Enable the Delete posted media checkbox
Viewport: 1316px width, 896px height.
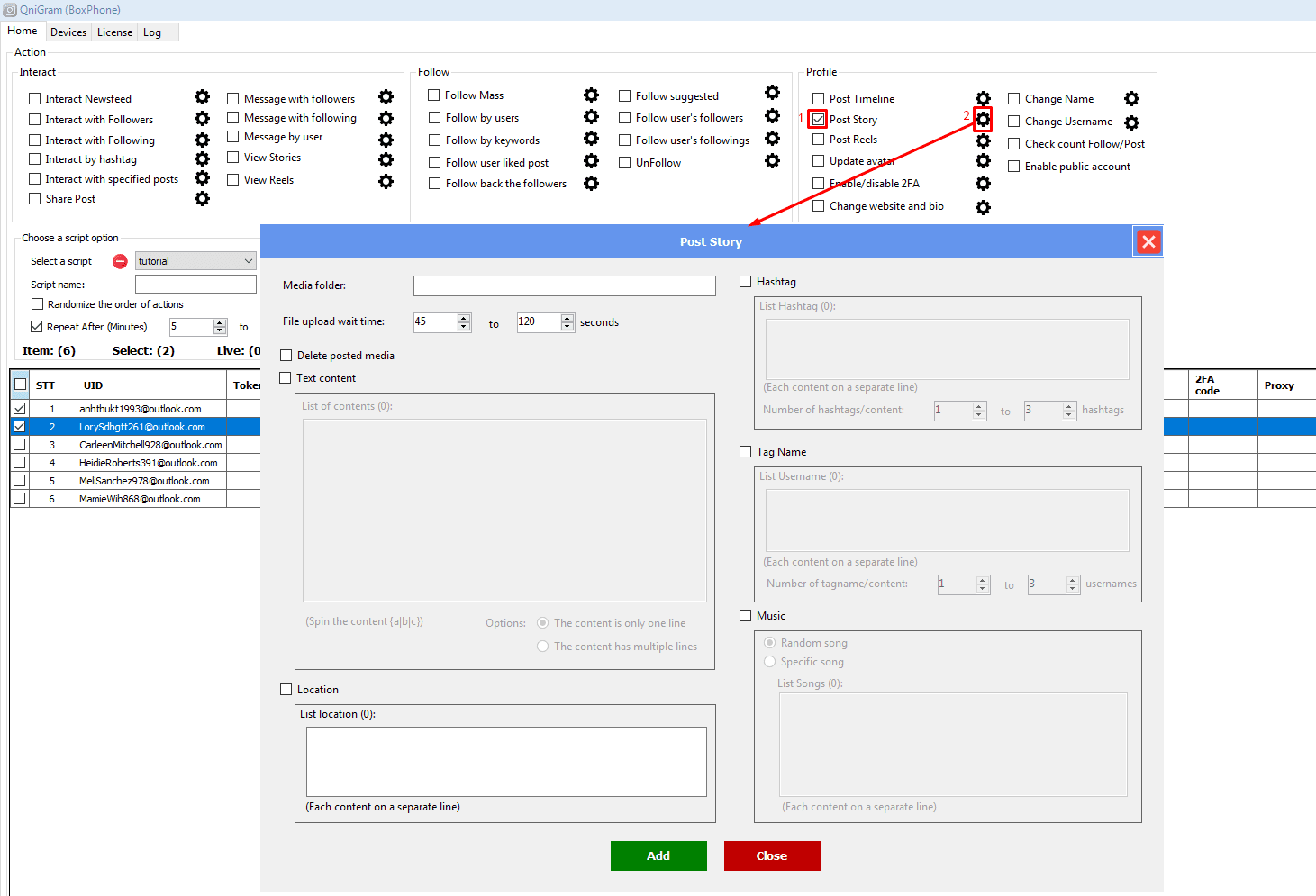point(286,356)
